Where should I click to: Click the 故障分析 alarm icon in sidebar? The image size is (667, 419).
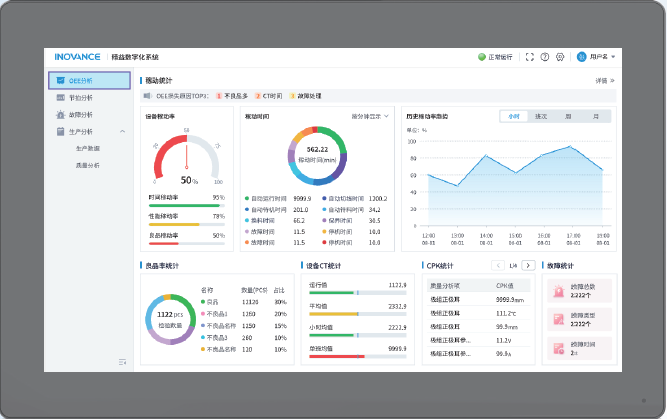(60, 114)
